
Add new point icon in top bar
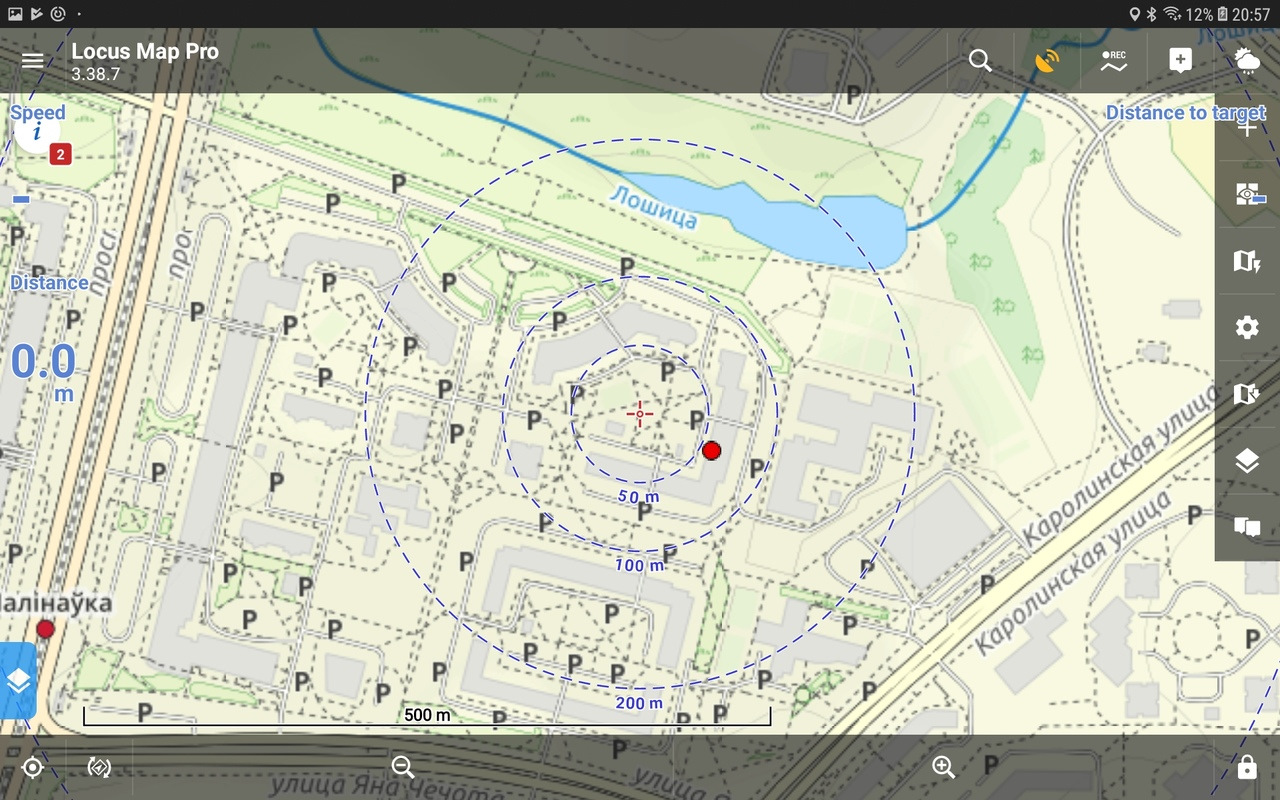1180,61
